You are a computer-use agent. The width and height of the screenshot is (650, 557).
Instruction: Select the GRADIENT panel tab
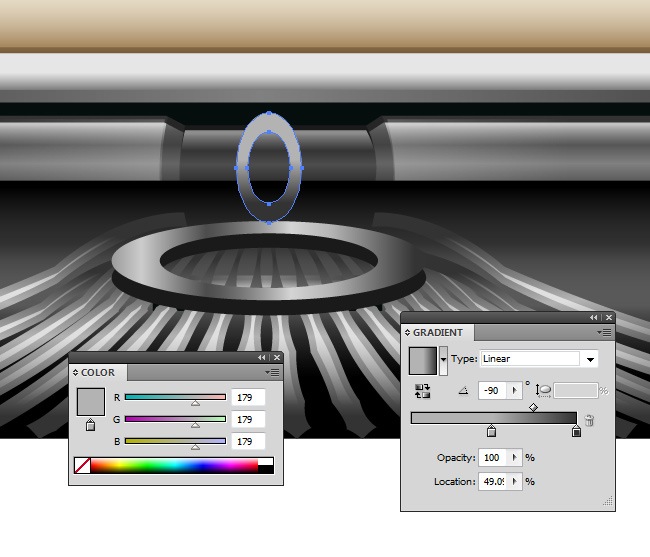click(439, 333)
